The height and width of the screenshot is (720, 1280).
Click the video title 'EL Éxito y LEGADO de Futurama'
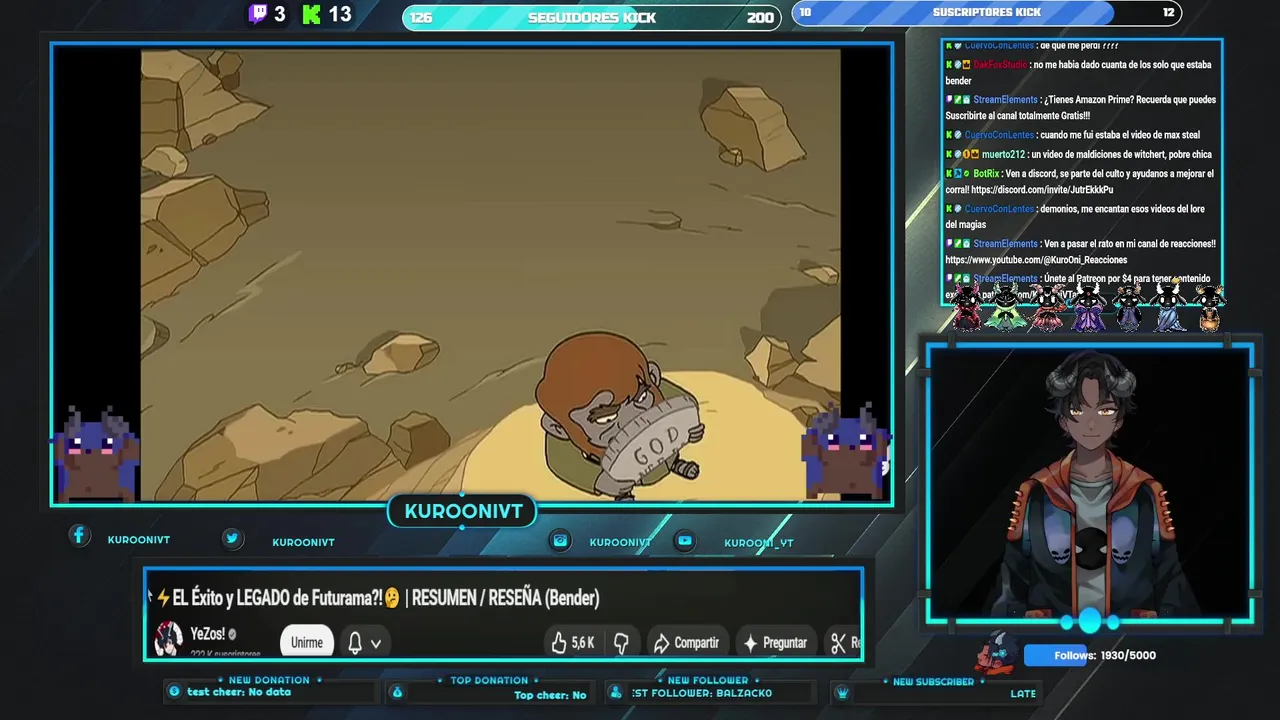pyautogui.click(x=385, y=598)
